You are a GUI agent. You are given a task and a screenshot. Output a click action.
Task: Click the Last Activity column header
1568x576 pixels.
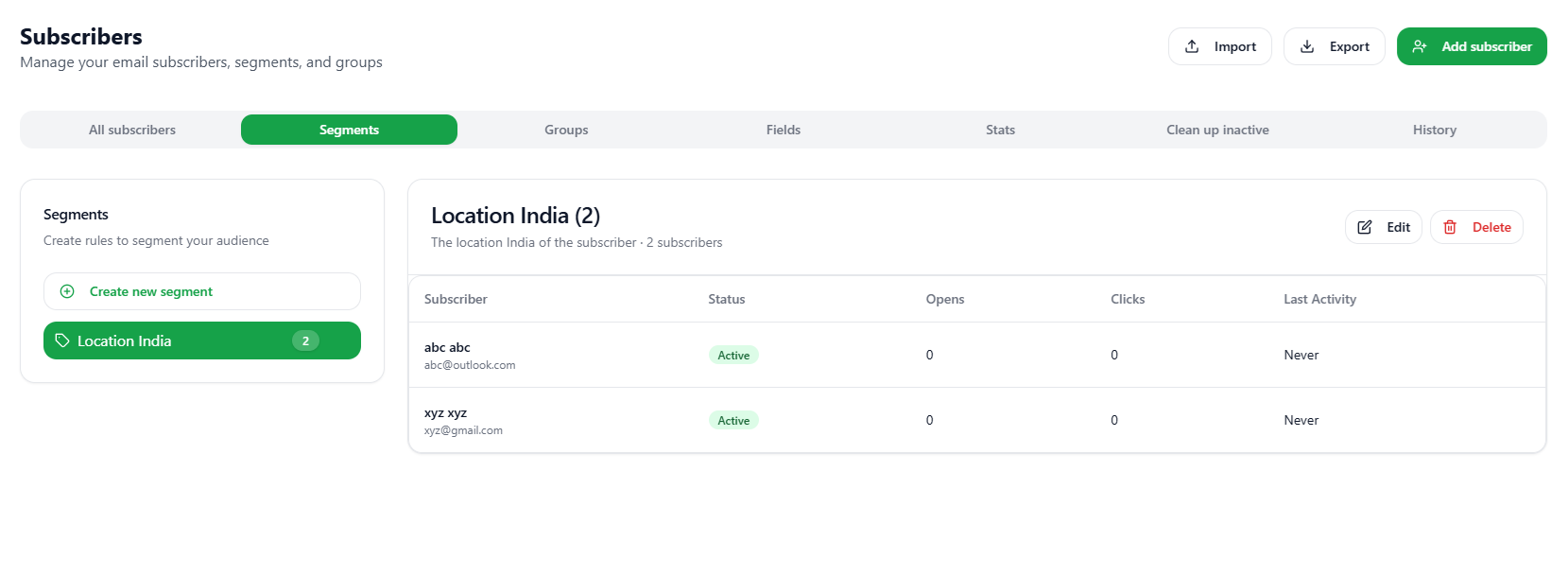tap(1319, 299)
